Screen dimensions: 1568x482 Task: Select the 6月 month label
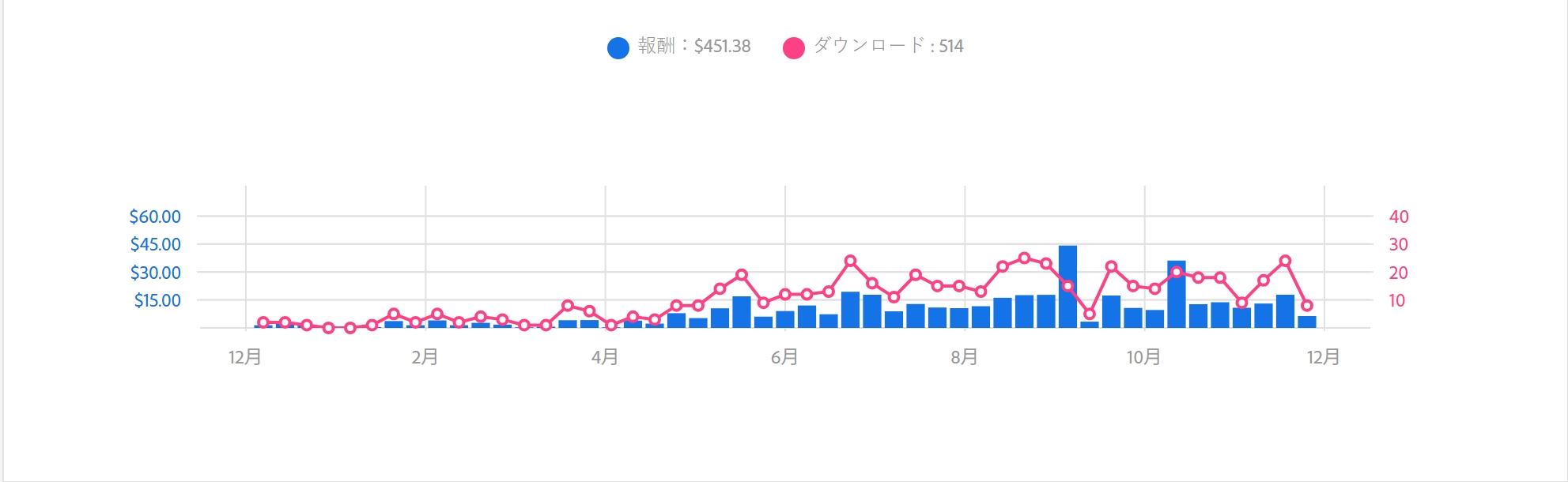coord(784,357)
